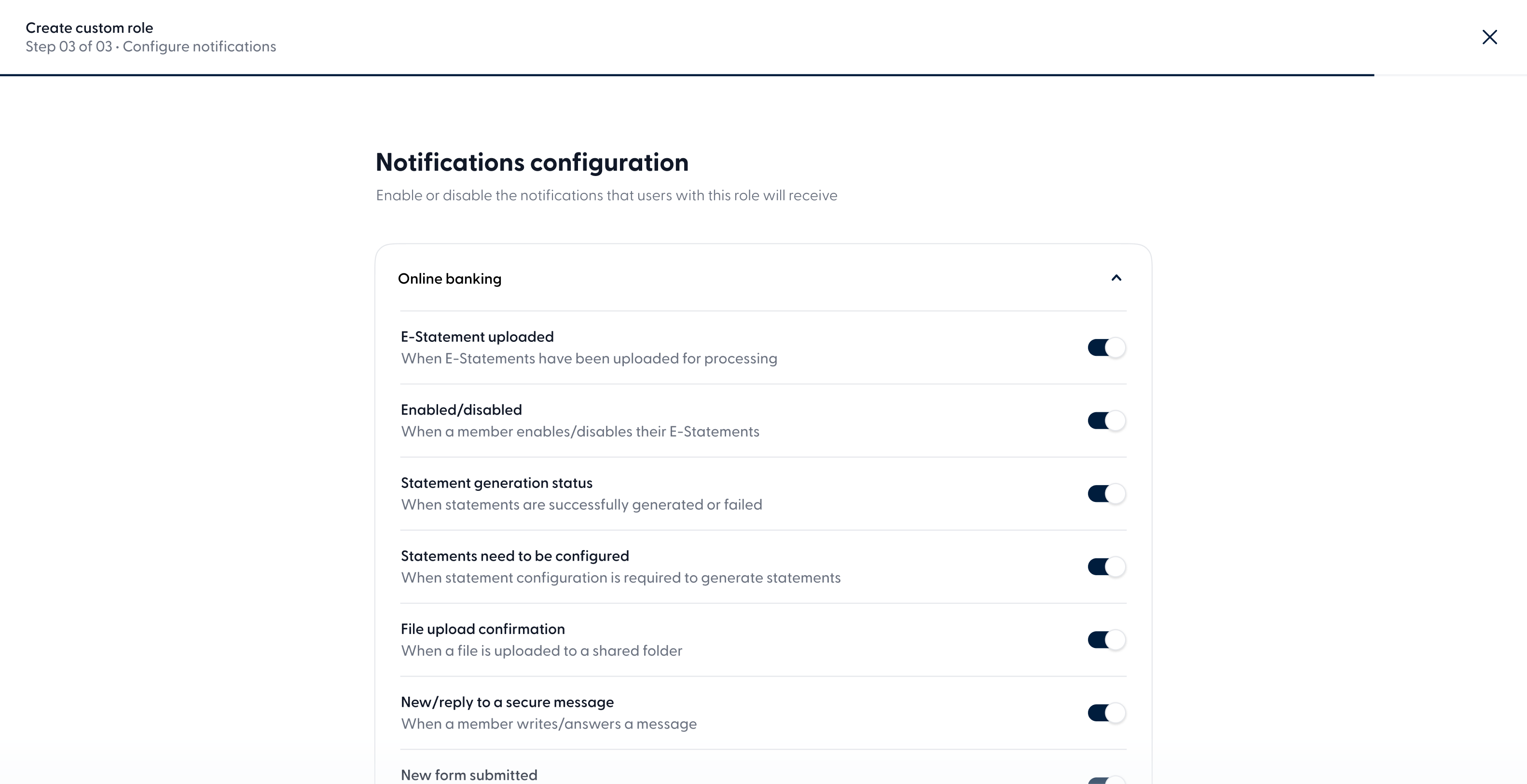Image resolution: width=1527 pixels, height=784 pixels.
Task: Click the E-Statement uploaded row label
Action: pyautogui.click(x=477, y=337)
